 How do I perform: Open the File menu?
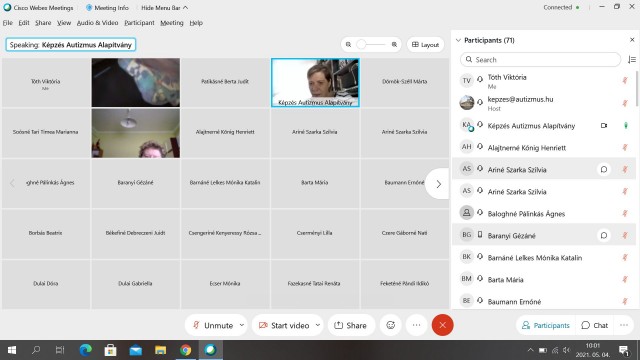[8, 23]
